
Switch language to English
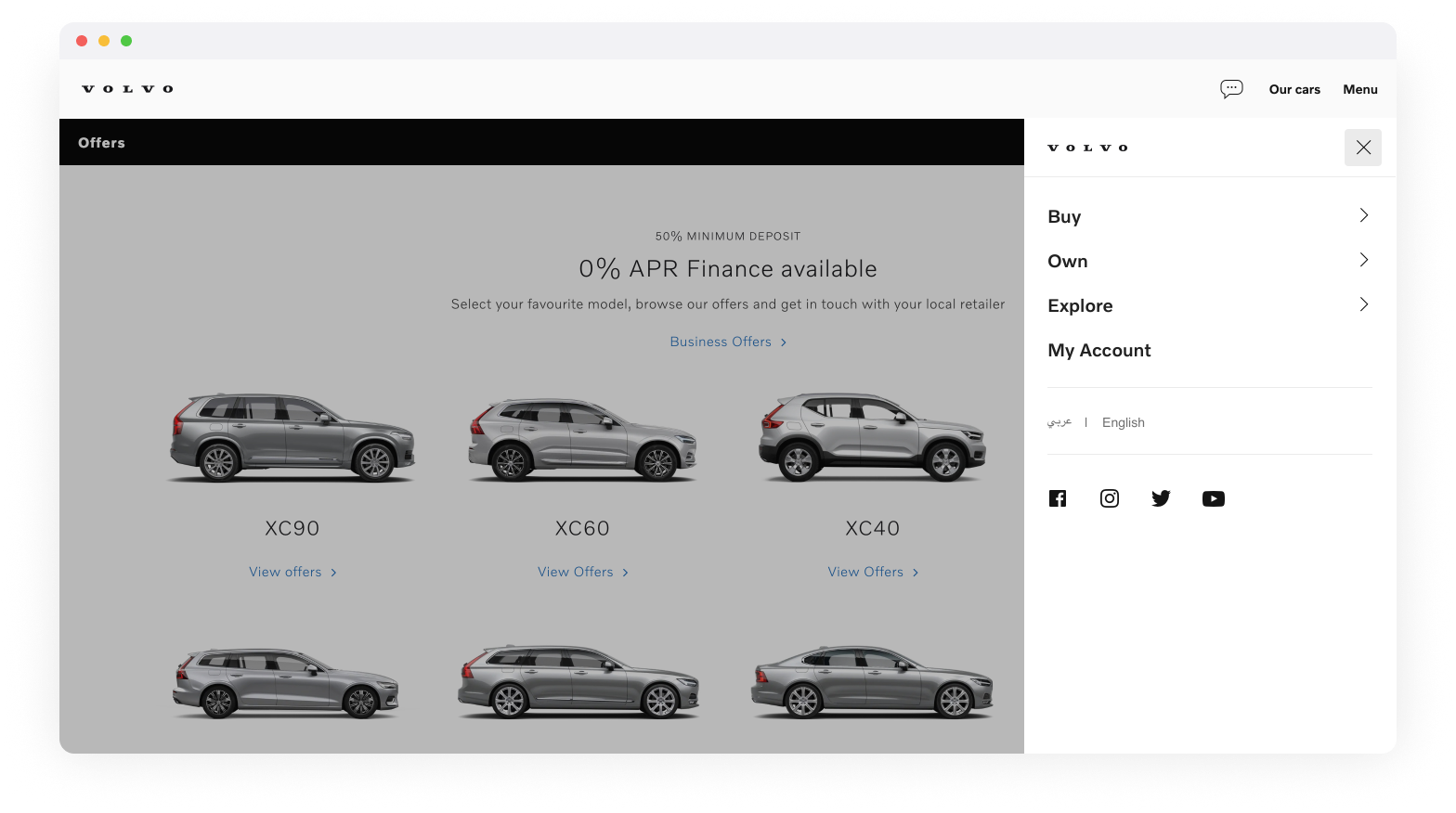[x=1124, y=422]
